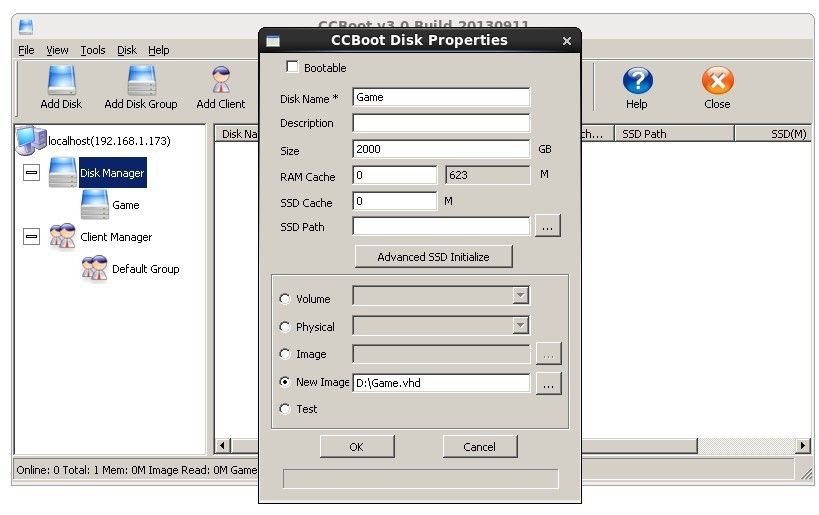Select the localhost computer icon in tree
819x515 pixels.
click(x=31, y=141)
